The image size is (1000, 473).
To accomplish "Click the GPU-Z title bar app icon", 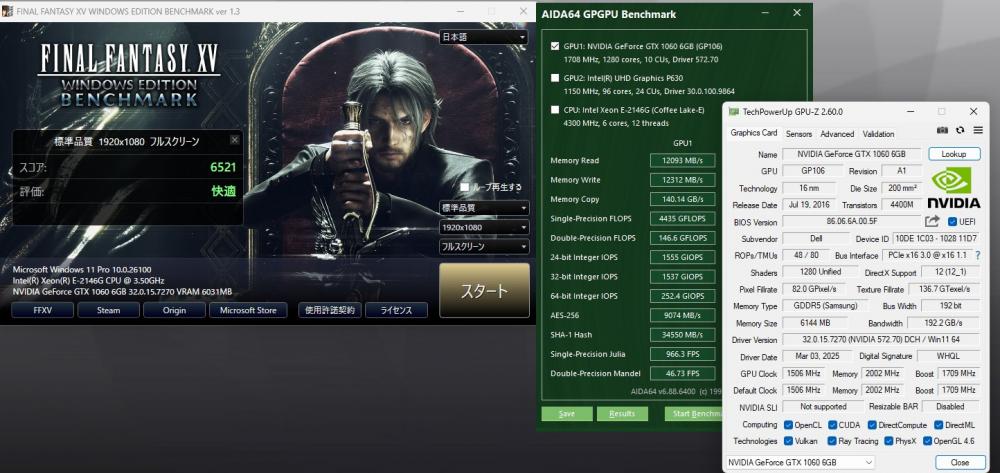I will (733, 112).
